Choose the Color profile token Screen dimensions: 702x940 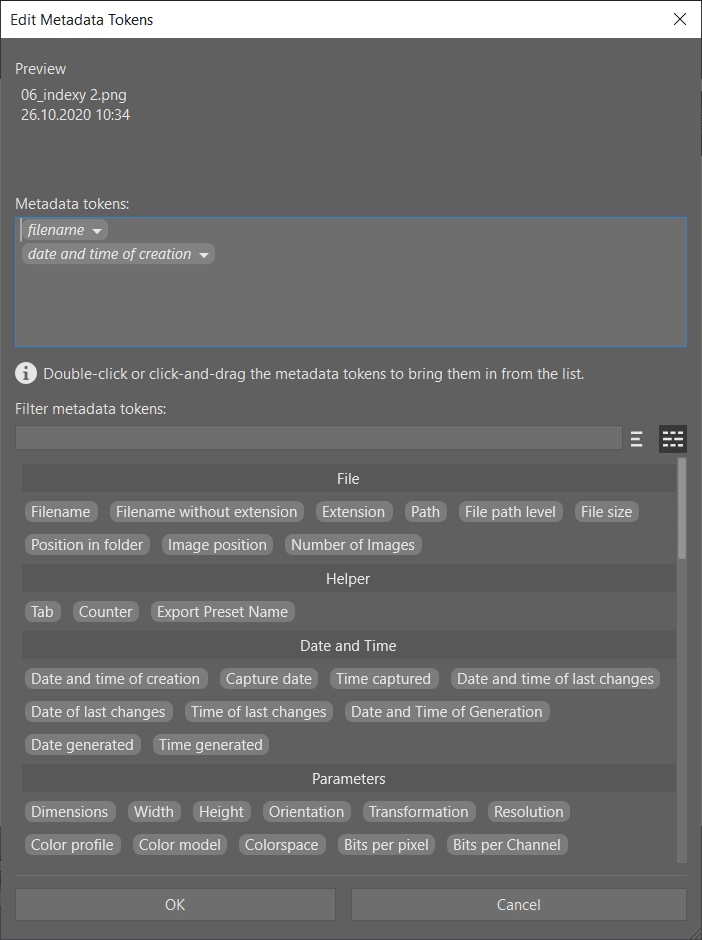[72, 845]
